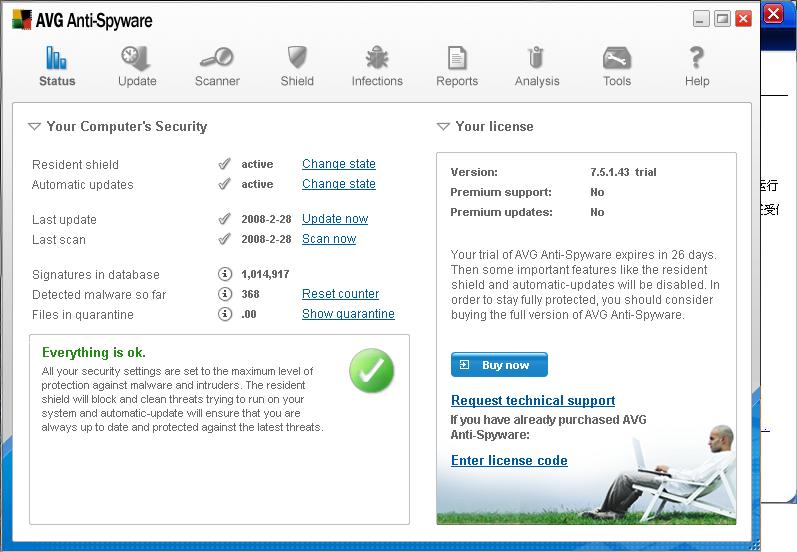
Task: Open the Reports document icon
Action: coord(457,59)
